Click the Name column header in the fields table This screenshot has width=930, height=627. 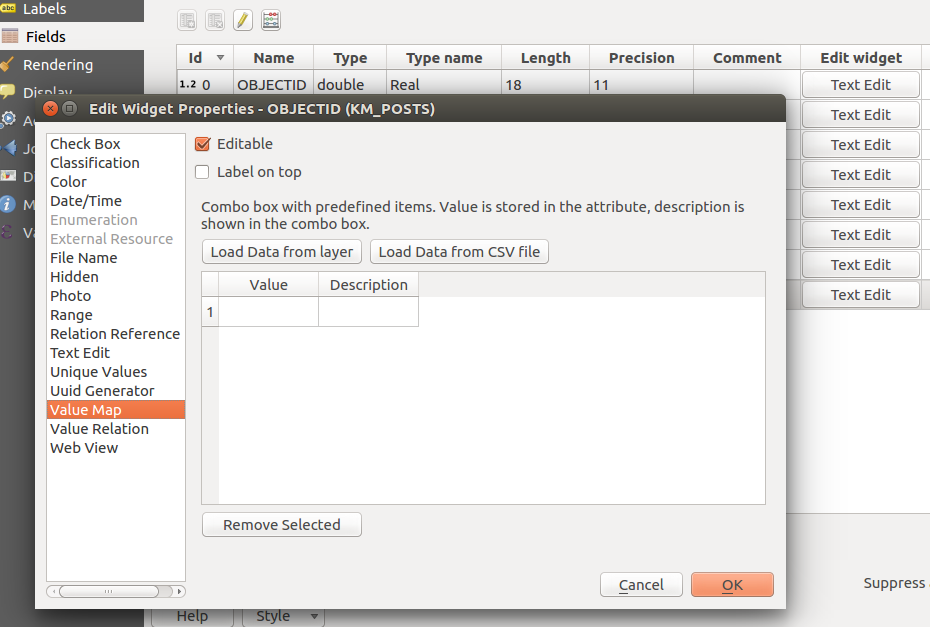(273, 58)
